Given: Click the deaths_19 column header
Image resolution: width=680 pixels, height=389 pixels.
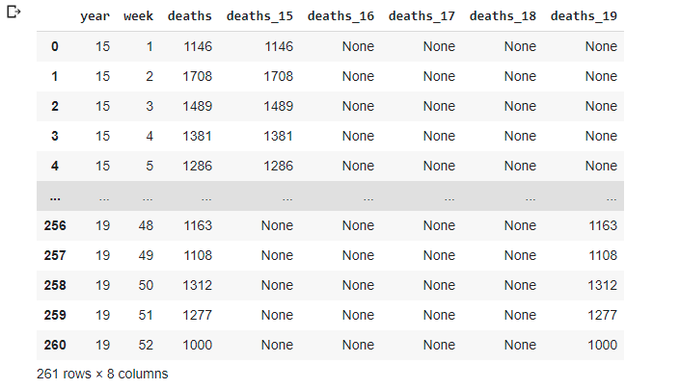Looking at the screenshot, I should 584,16.
